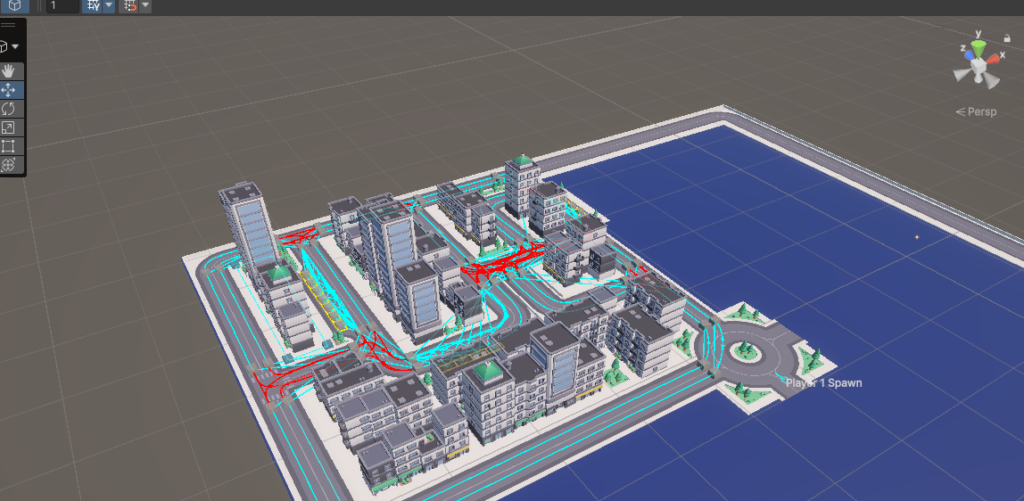This screenshot has width=1024, height=501.
Task: Click the field showing value 1
Action: (62, 6)
